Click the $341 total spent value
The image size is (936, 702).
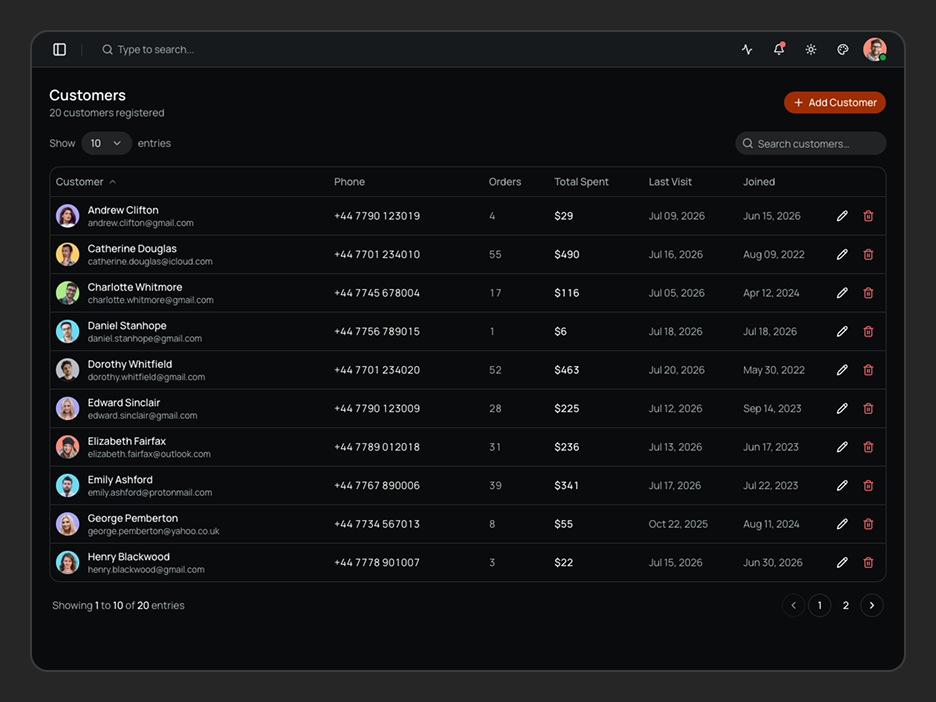(566, 485)
